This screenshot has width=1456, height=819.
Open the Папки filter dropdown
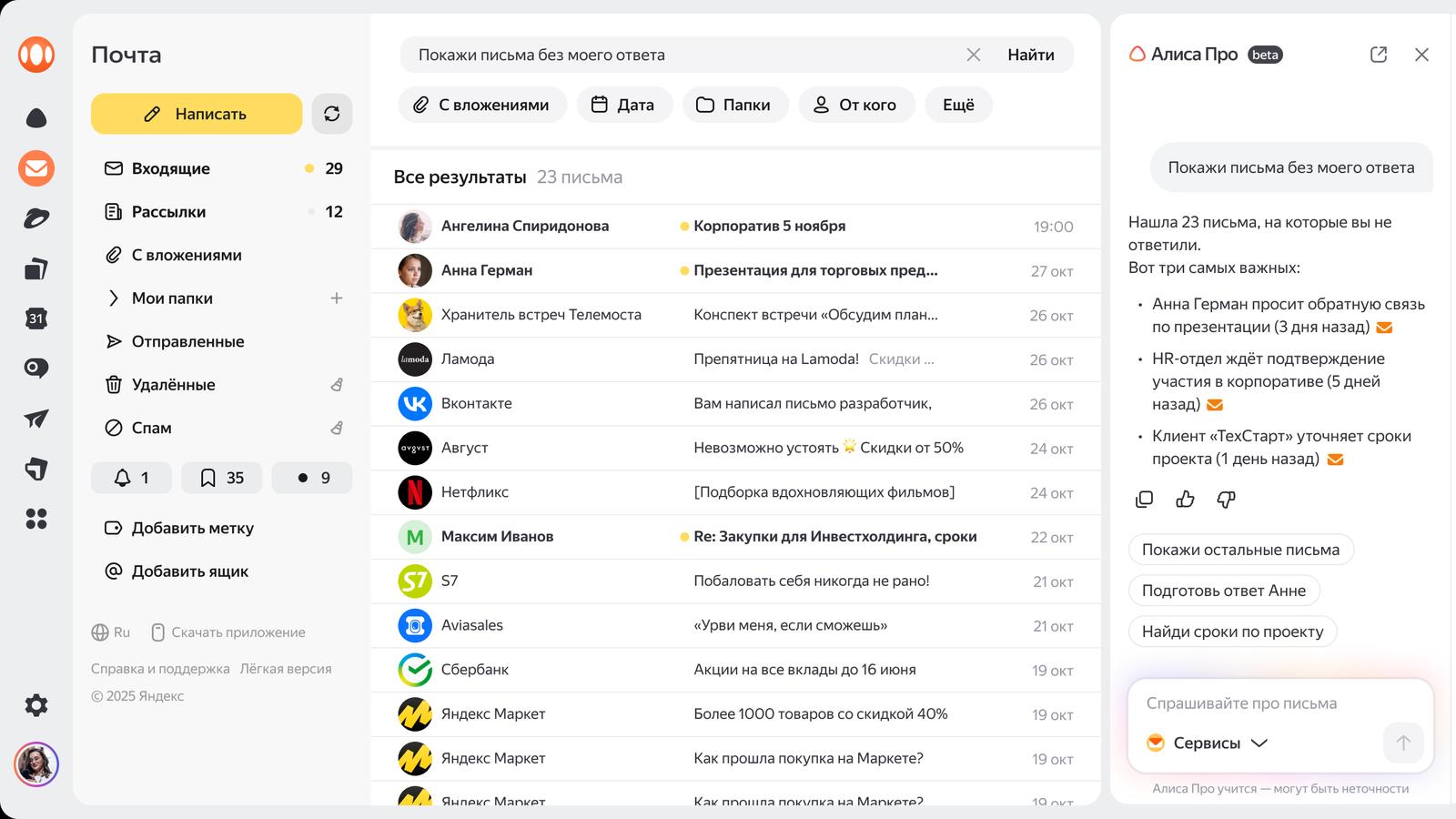[735, 105]
